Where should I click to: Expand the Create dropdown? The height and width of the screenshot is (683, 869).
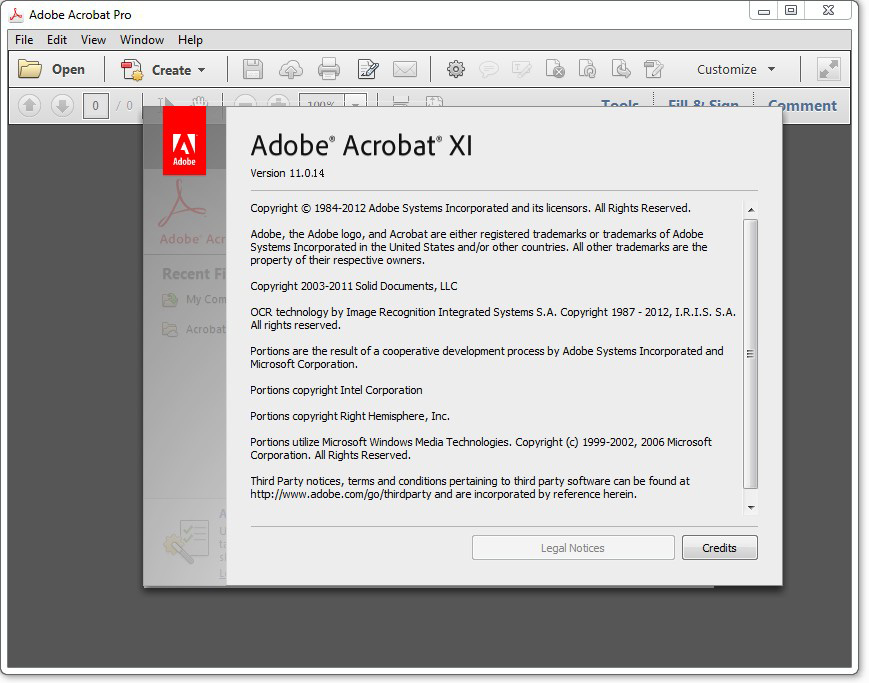[201, 70]
